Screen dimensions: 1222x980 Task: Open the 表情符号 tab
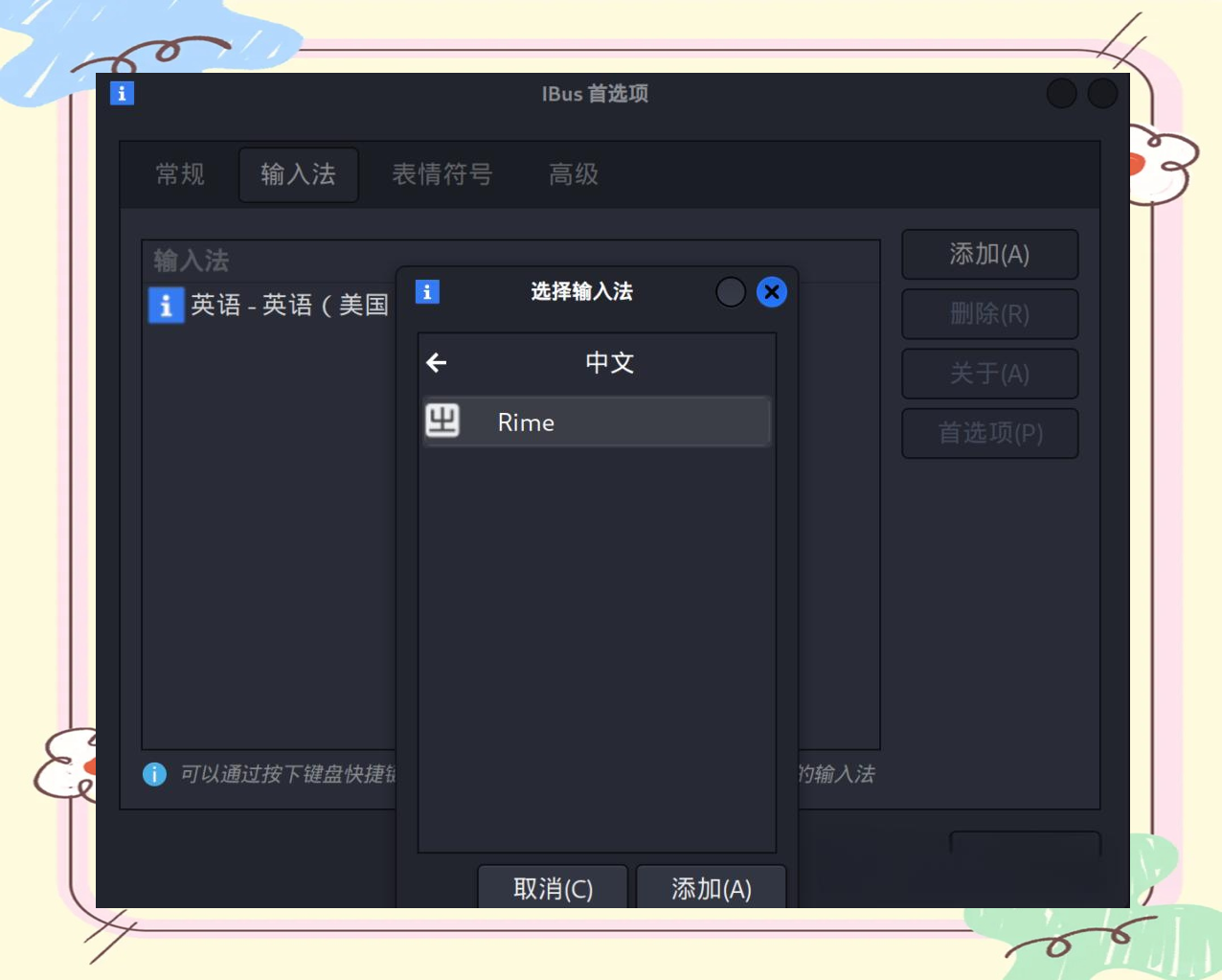click(x=441, y=174)
